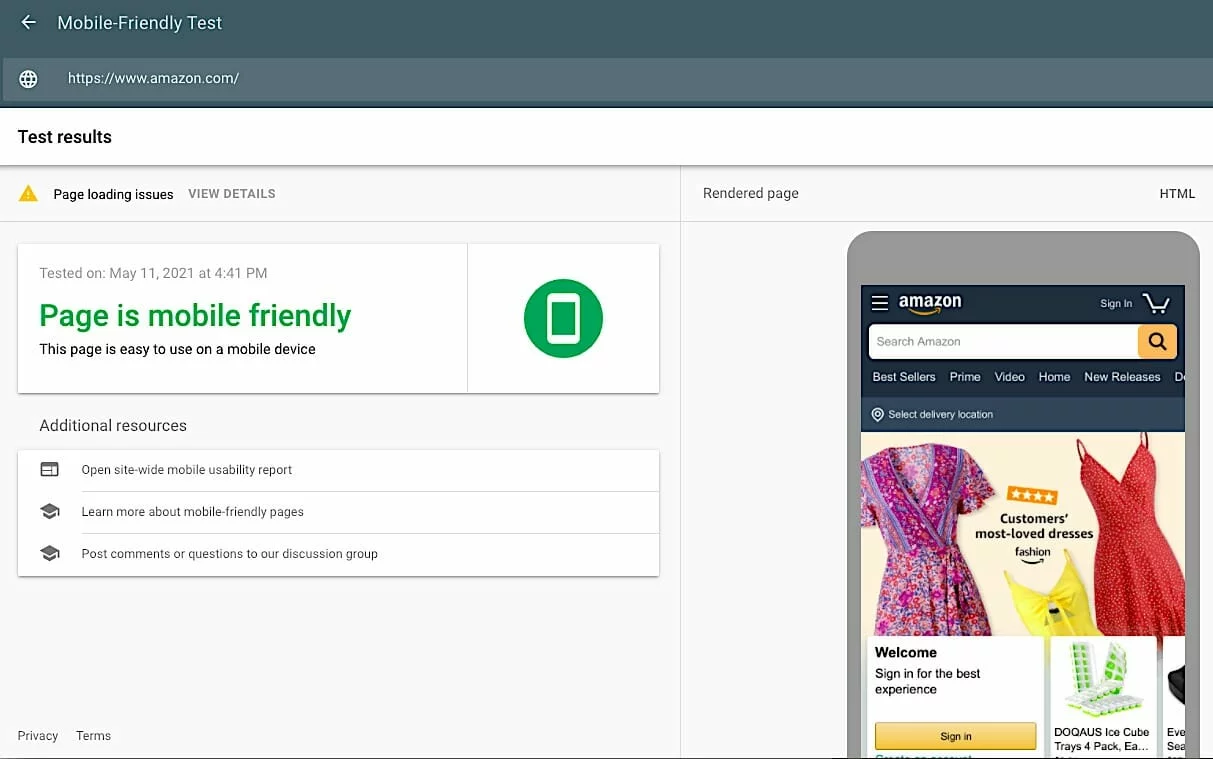Click DOQAUS Ice Cube Trays product title

(1102, 739)
